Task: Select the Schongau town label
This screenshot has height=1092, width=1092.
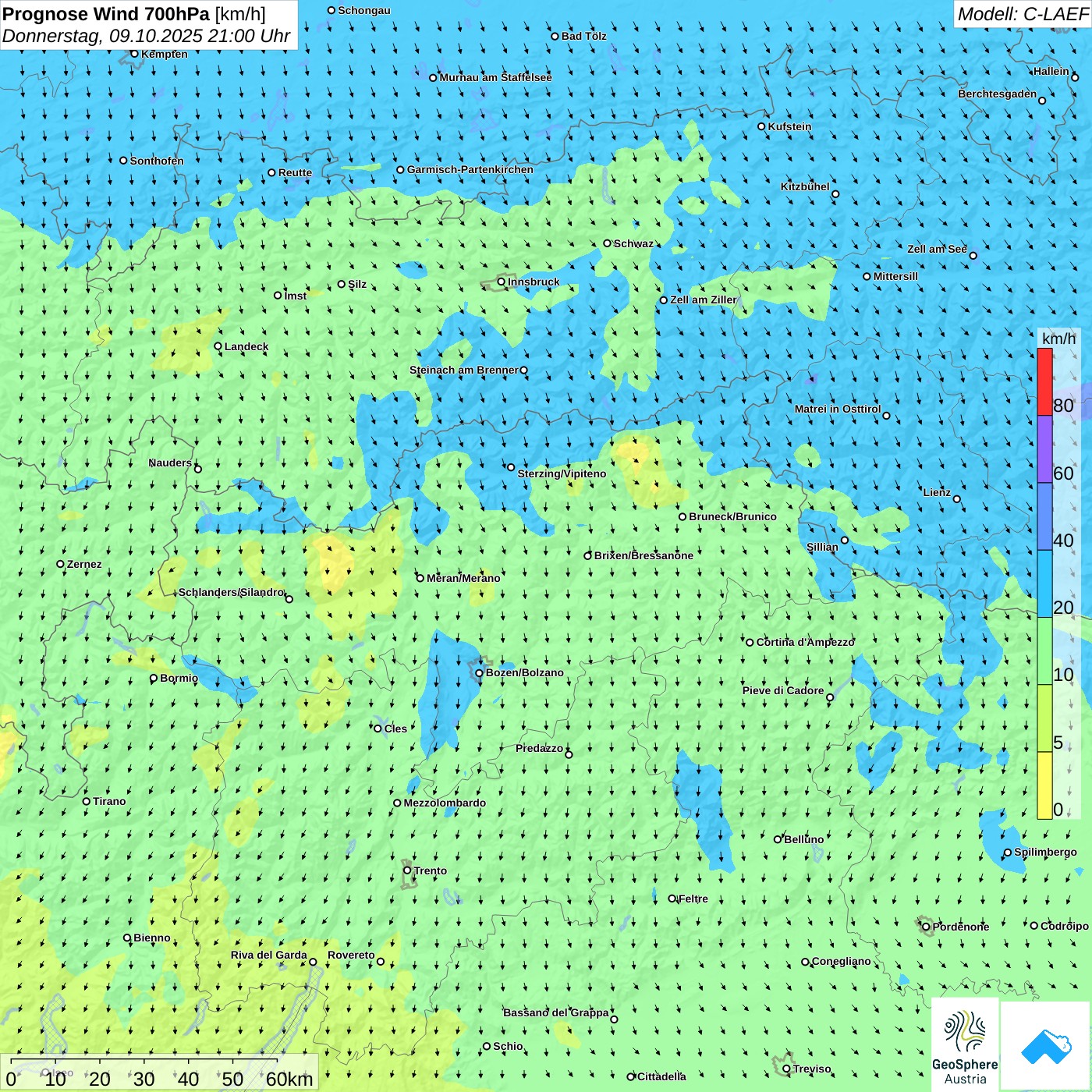Action: [364, 10]
